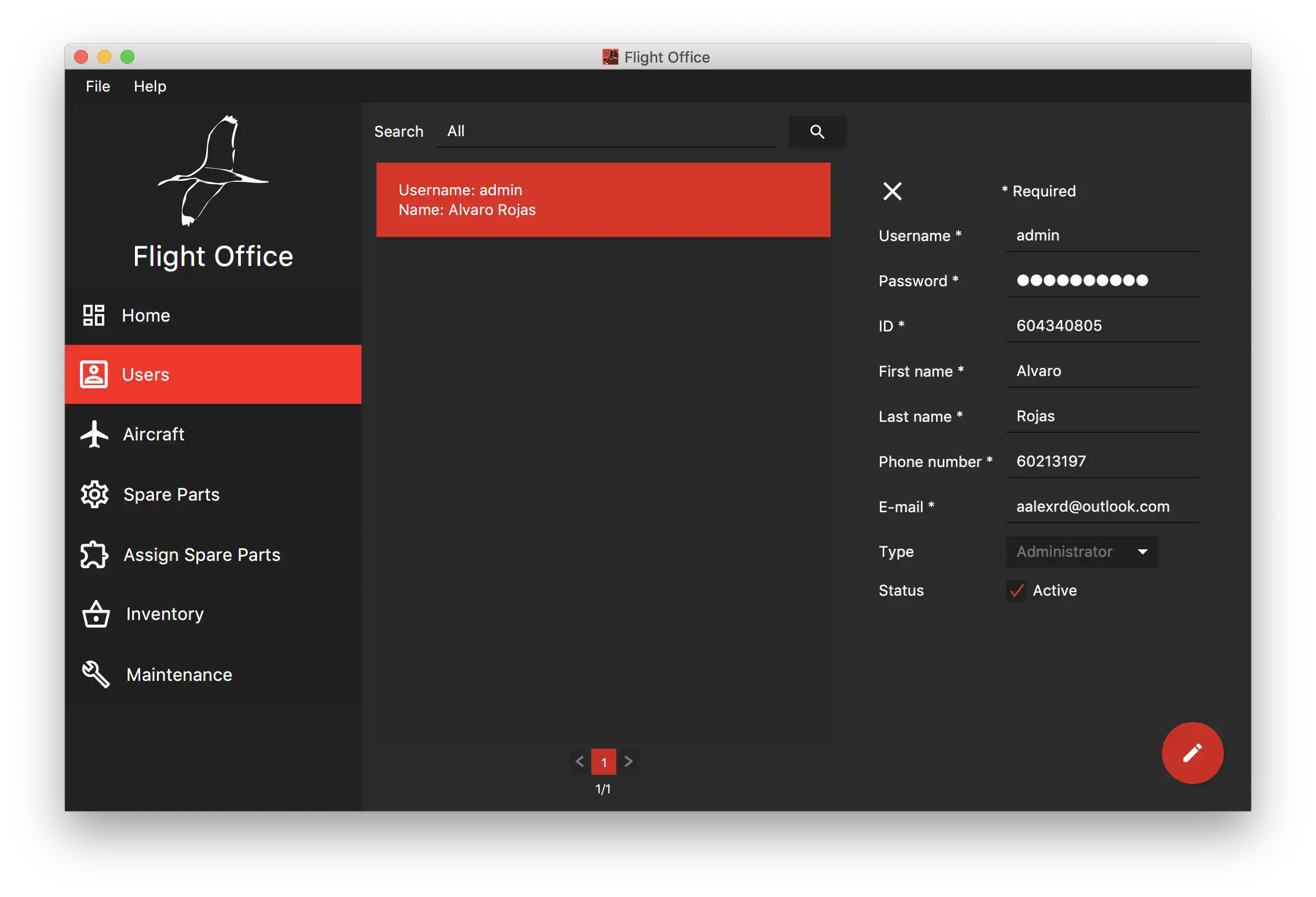Search All filter field
Image resolution: width=1316 pixels, height=897 pixels.
click(x=608, y=131)
